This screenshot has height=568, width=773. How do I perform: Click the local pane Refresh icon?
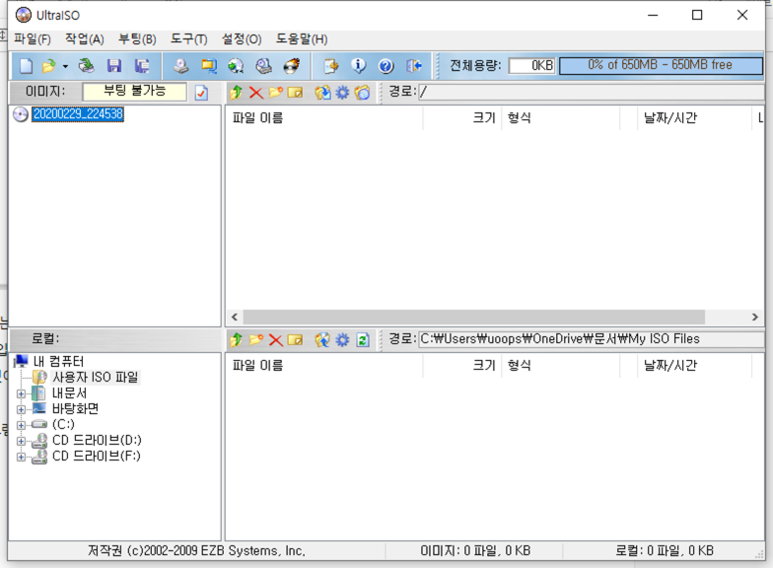click(363, 339)
